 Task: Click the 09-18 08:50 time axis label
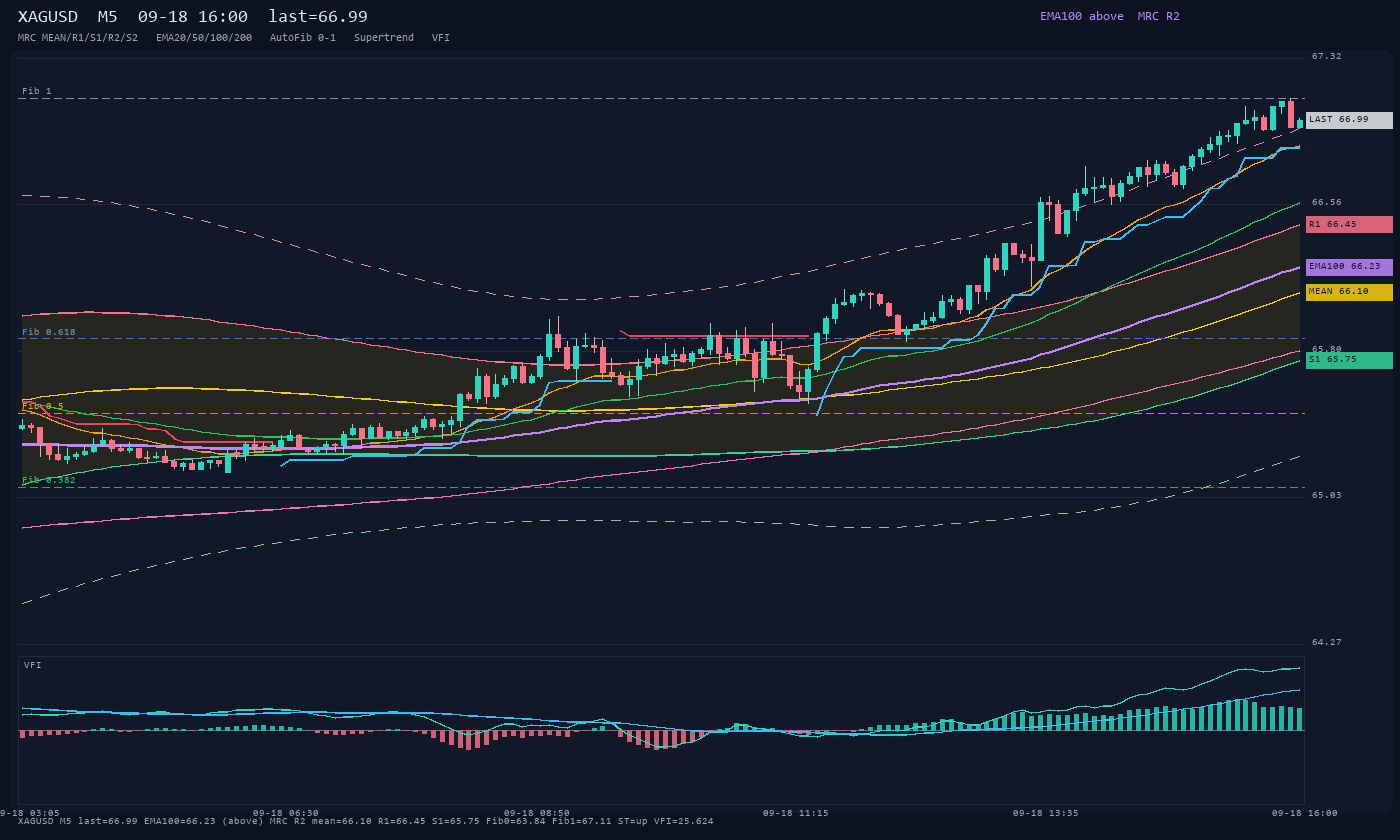tap(537, 813)
